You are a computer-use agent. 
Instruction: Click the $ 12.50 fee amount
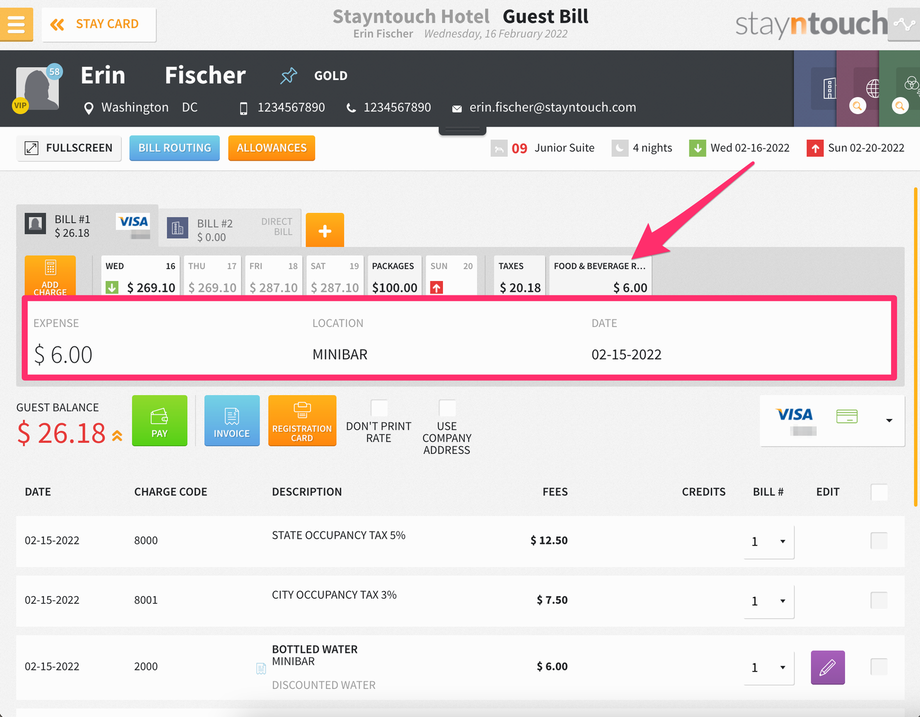pyautogui.click(x=549, y=540)
